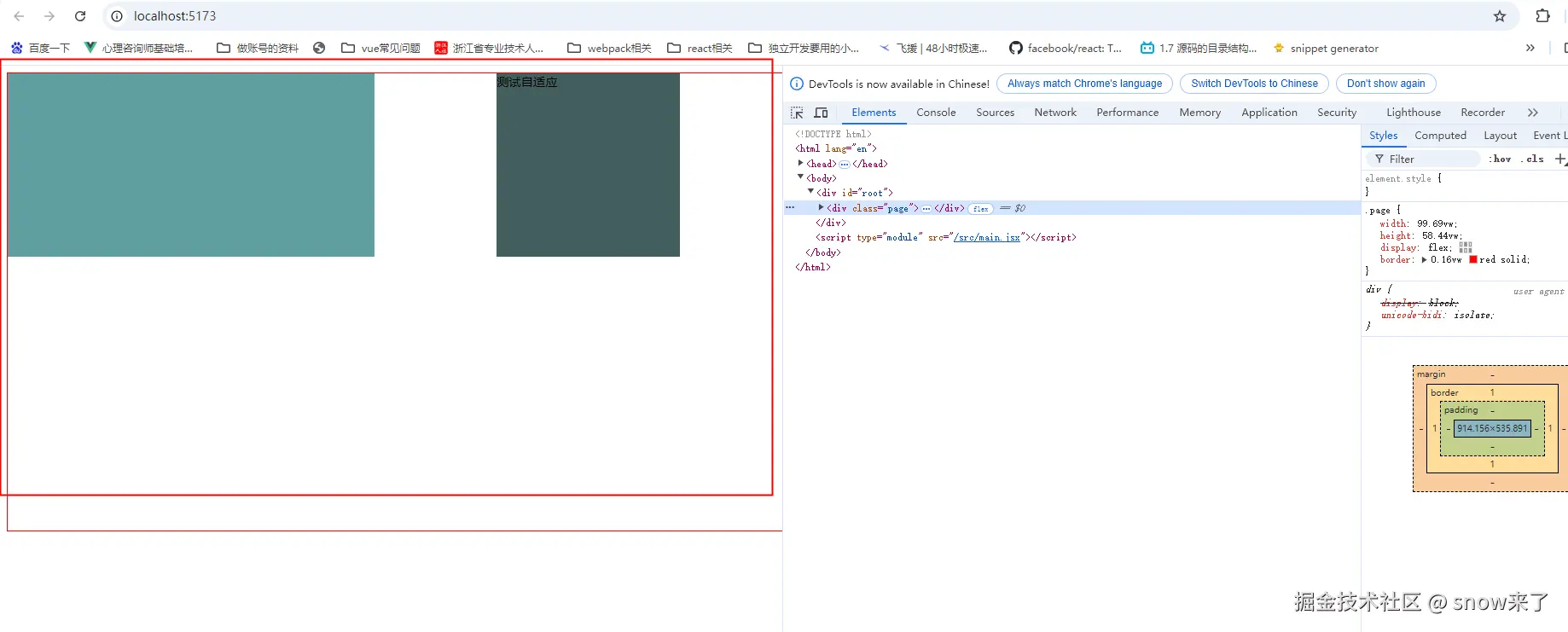Click the red border color swatch
Viewport: 1568px width, 632px height.
point(1472,259)
